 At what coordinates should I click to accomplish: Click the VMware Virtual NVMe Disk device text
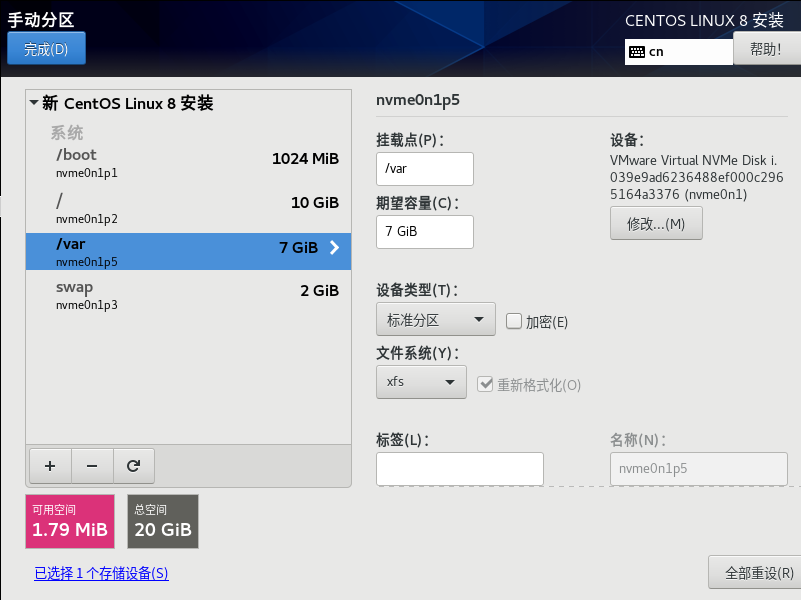pos(696,177)
